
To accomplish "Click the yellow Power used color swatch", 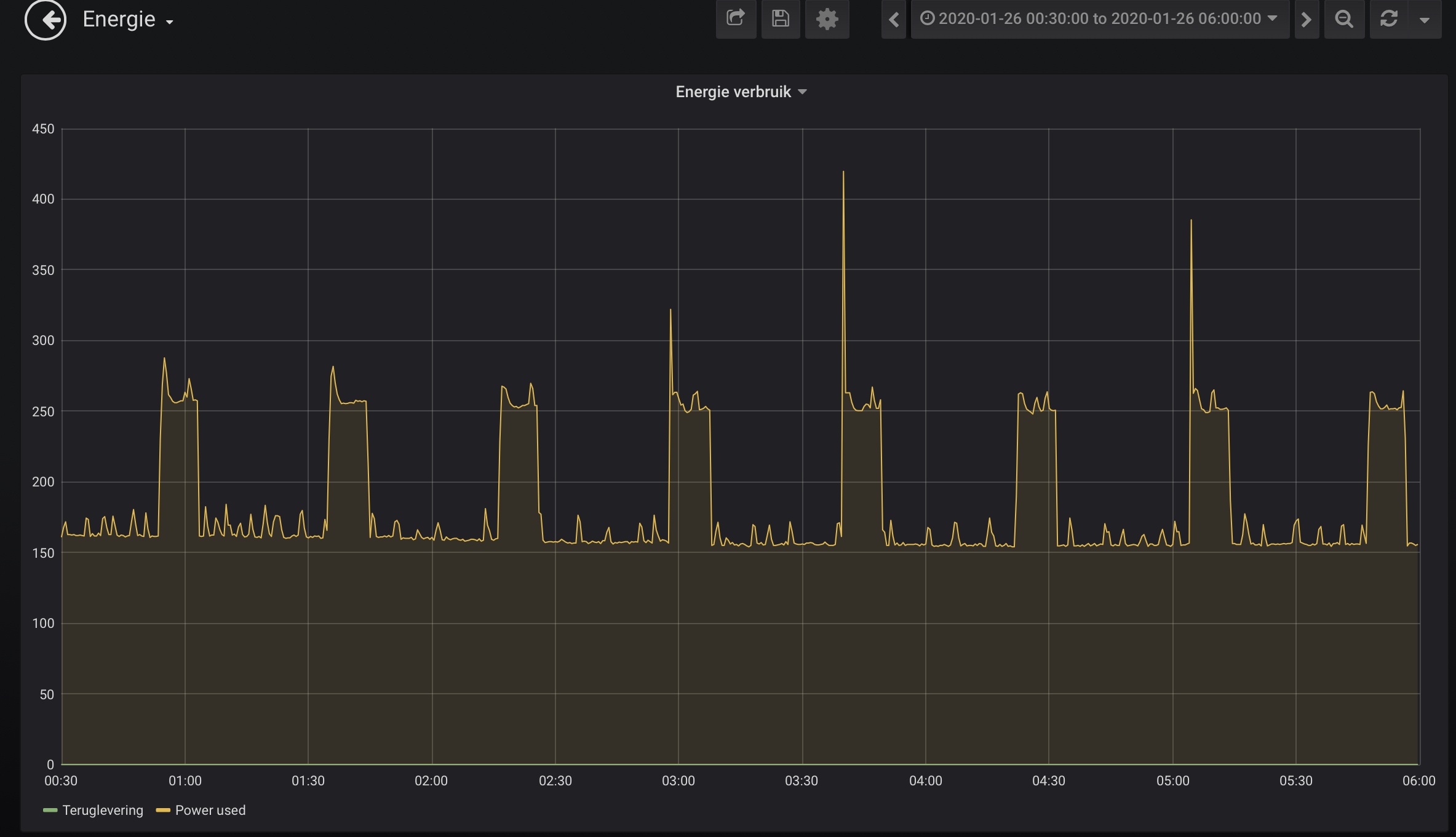I will [163, 810].
